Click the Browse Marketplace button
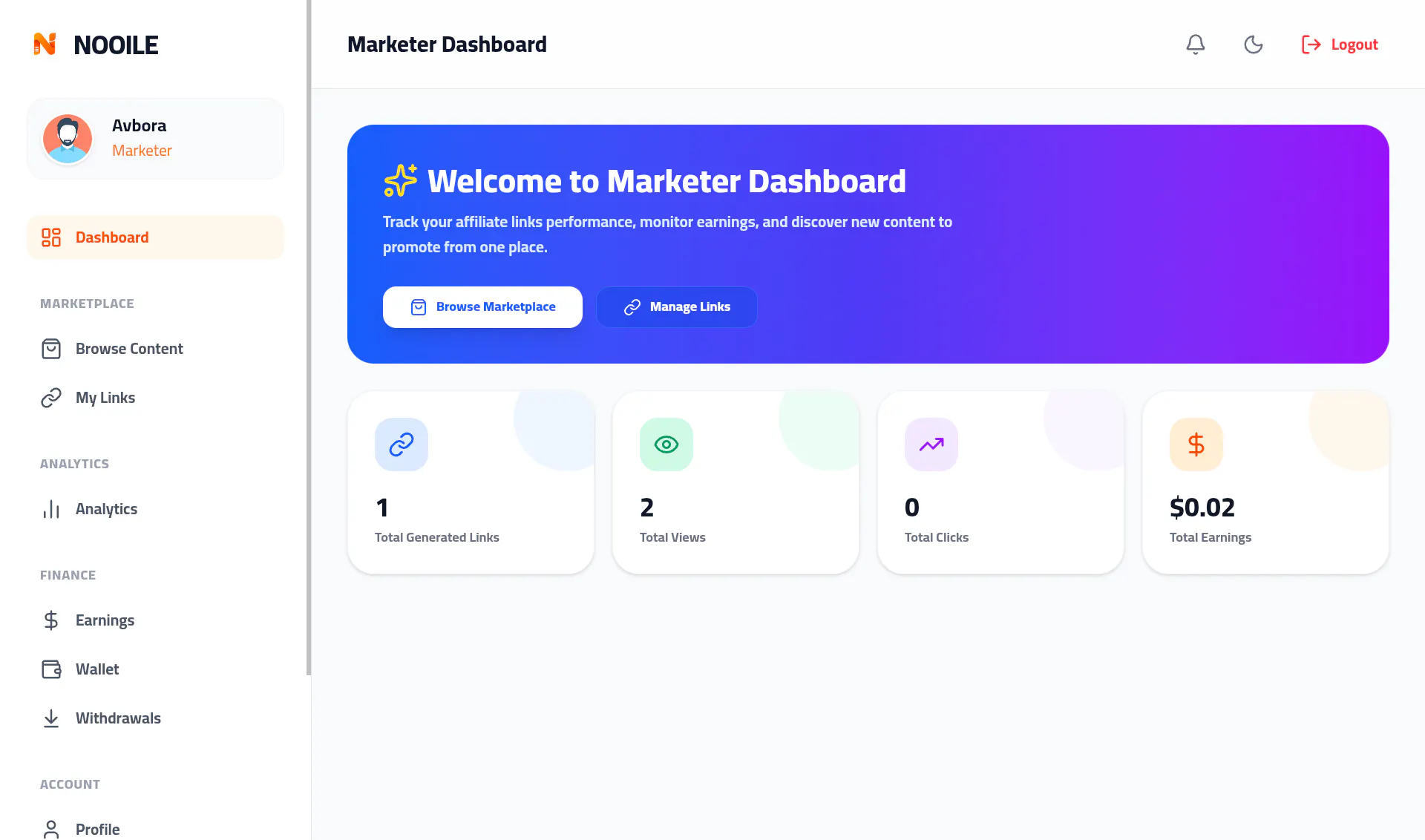Screen dimensions: 1425x840 [x=482, y=307]
